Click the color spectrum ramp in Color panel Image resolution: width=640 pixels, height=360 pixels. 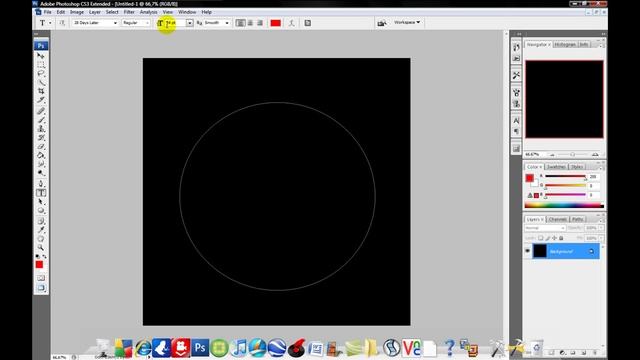pyautogui.click(x=564, y=205)
